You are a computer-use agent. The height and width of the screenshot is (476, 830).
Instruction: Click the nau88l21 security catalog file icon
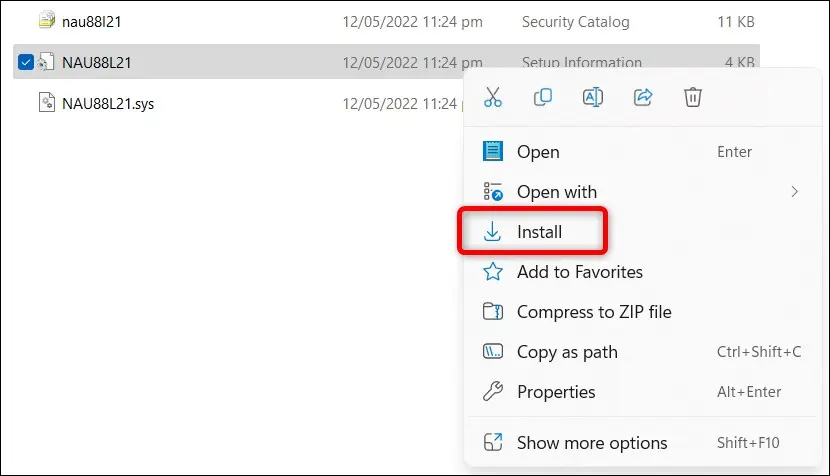pos(47,20)
